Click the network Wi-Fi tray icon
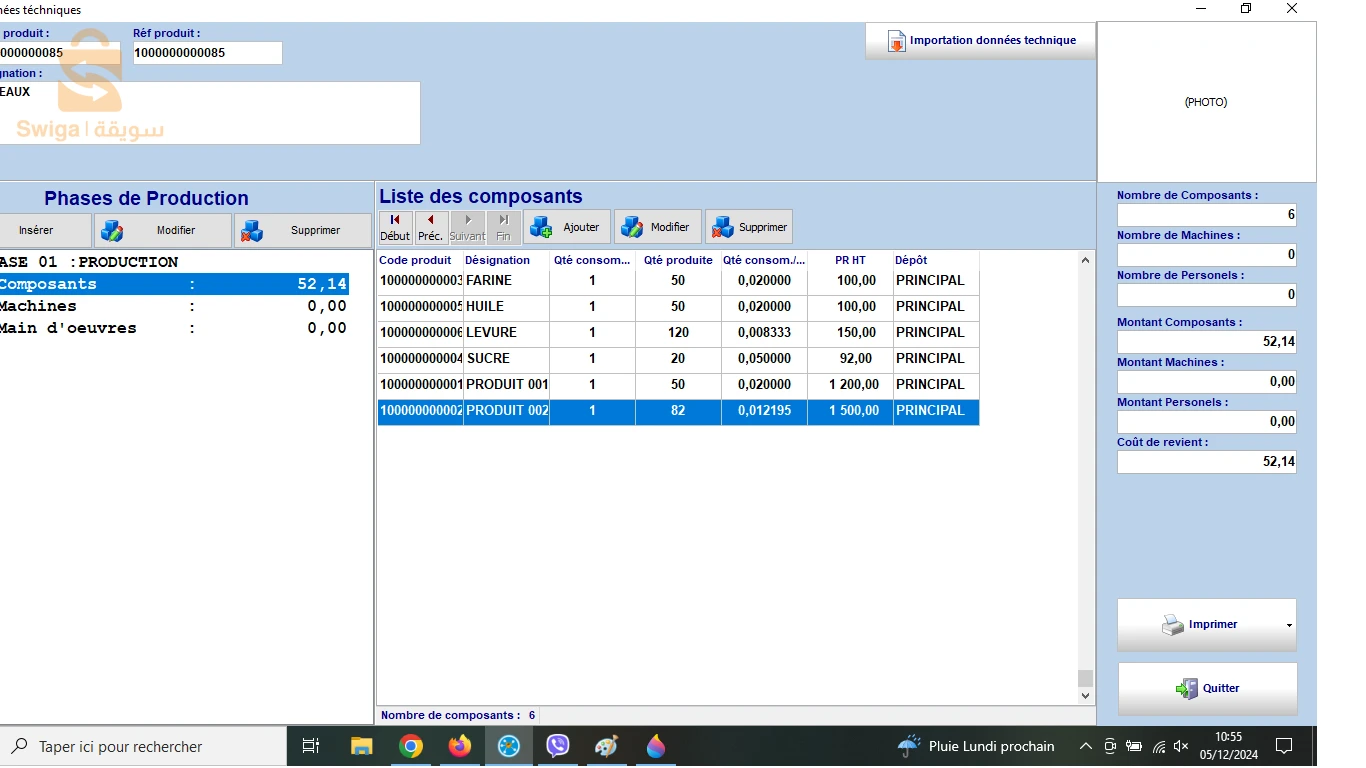Screen dimensions: 1366x768 pyautogui.click(x=1159, y=746)
